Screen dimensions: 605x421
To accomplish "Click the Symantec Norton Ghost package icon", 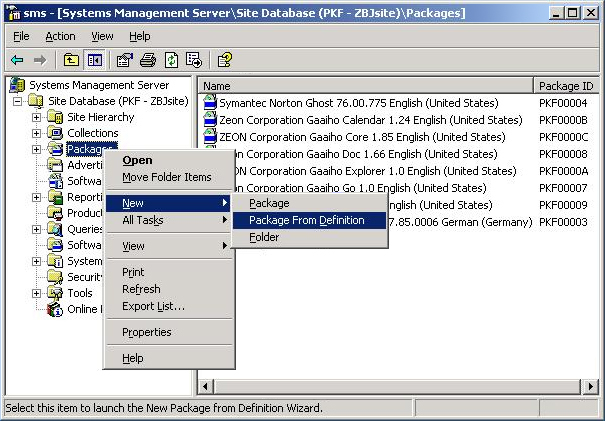I will coord(210,103).
